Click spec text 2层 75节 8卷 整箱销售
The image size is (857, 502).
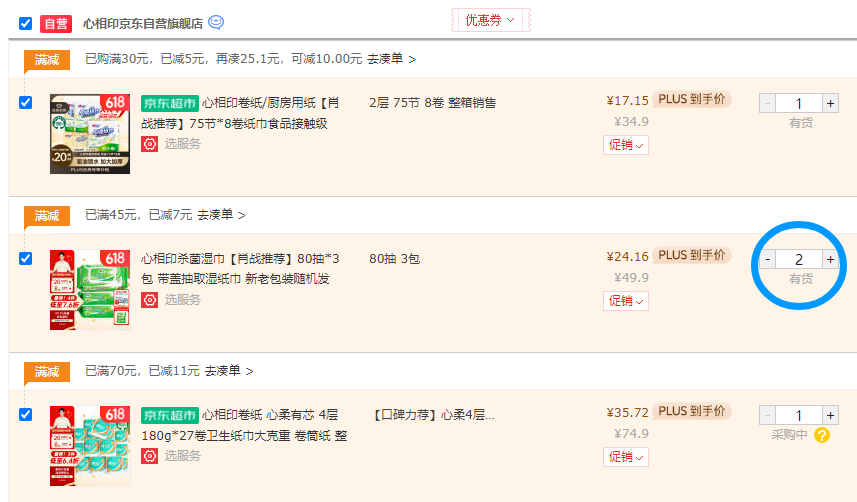click(432, 103)
